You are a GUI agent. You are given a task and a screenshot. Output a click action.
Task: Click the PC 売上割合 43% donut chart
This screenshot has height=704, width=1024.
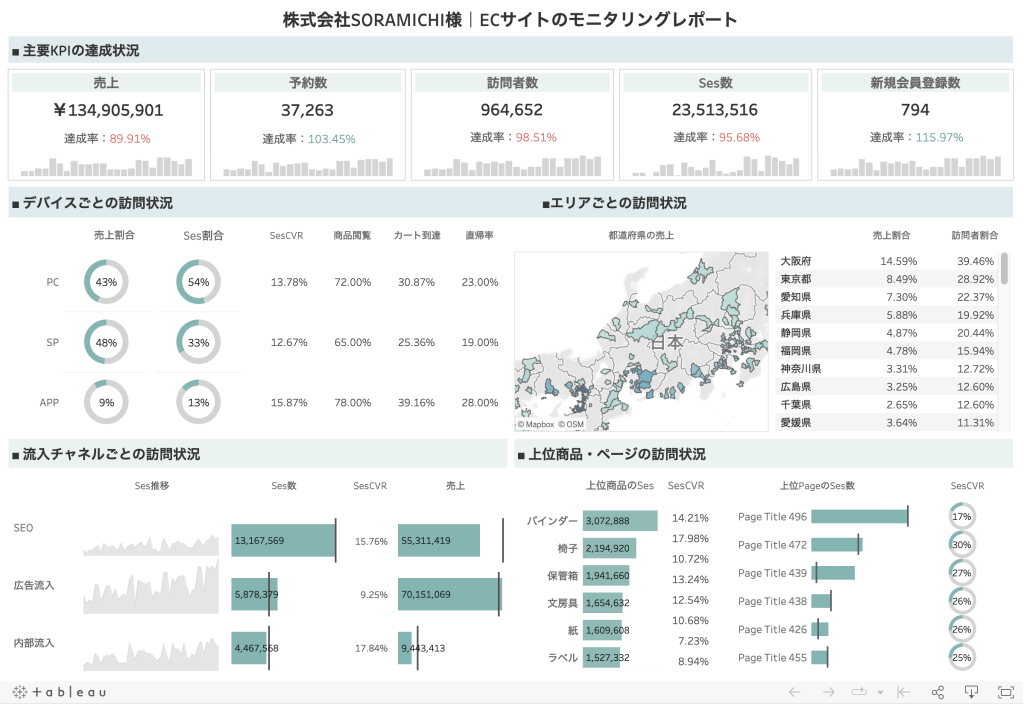click(x=106, y=282)
